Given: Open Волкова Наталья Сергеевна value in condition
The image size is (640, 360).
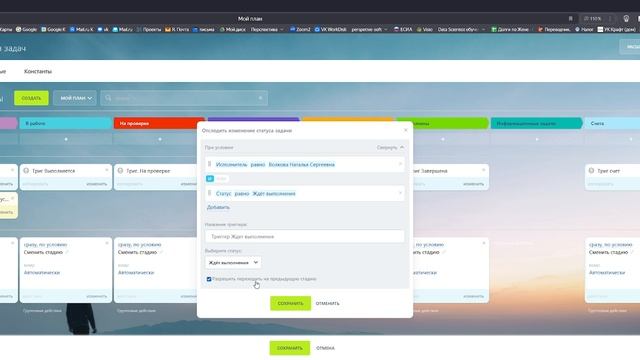Looking at the screenshot, I should 302,164.
